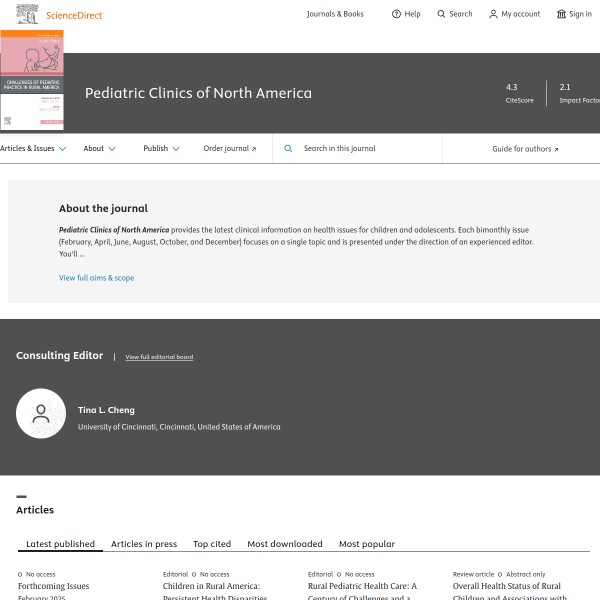The width and height of the screenshot is (600, 600).
Task: Open the Most downloaded tab
Action: [x=285, y=544]
